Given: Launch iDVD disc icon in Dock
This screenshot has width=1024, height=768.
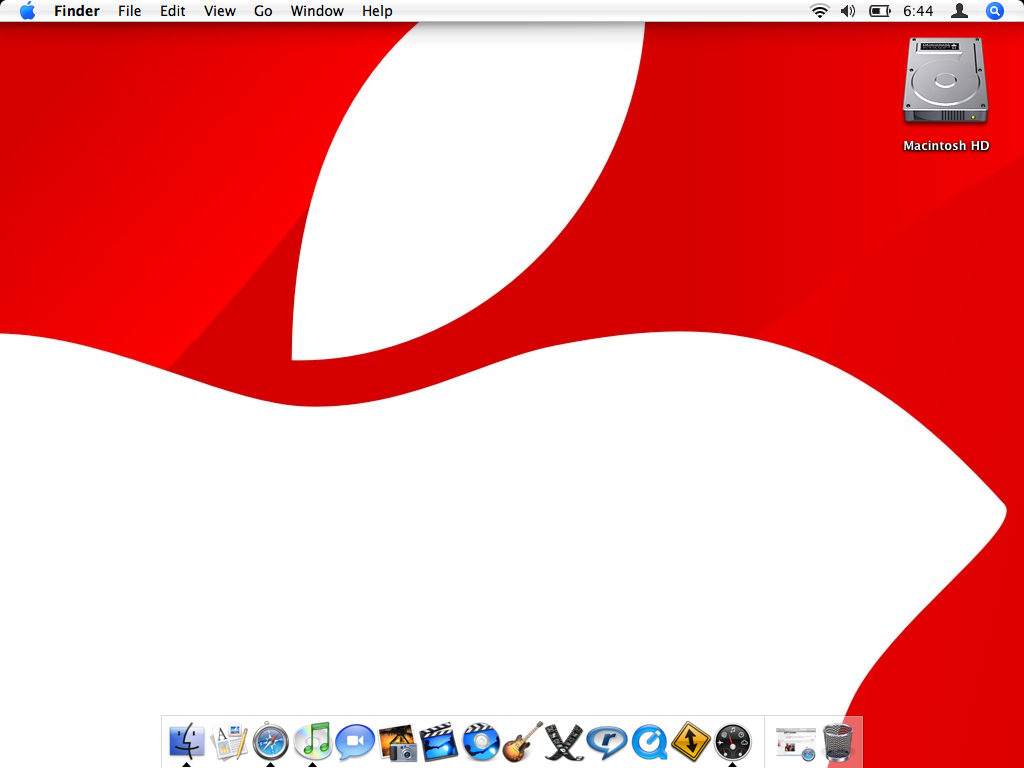Looking at the screenshot, I should 481,742.
